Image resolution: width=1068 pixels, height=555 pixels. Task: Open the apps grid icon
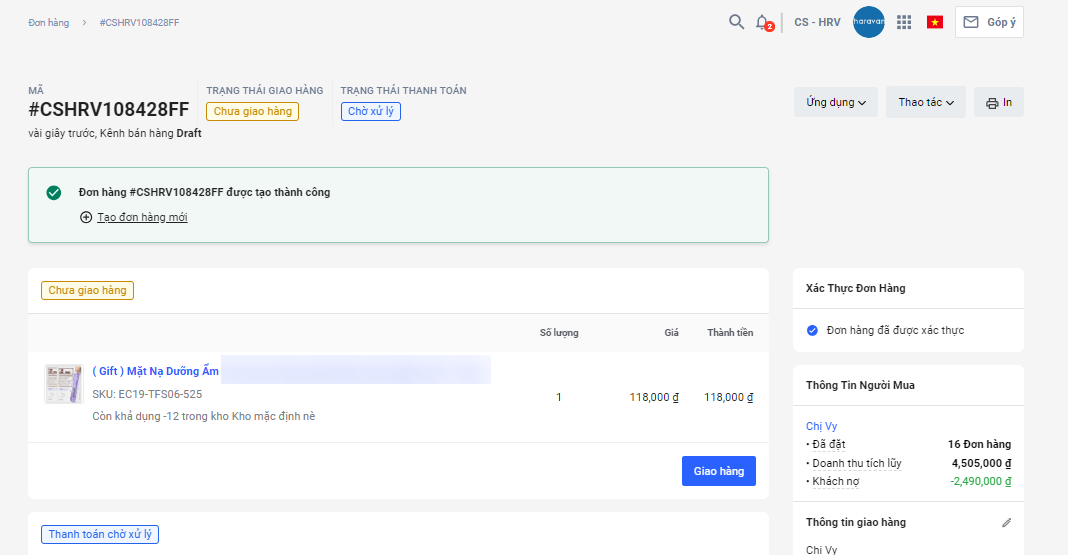click(x=904, y=22)
